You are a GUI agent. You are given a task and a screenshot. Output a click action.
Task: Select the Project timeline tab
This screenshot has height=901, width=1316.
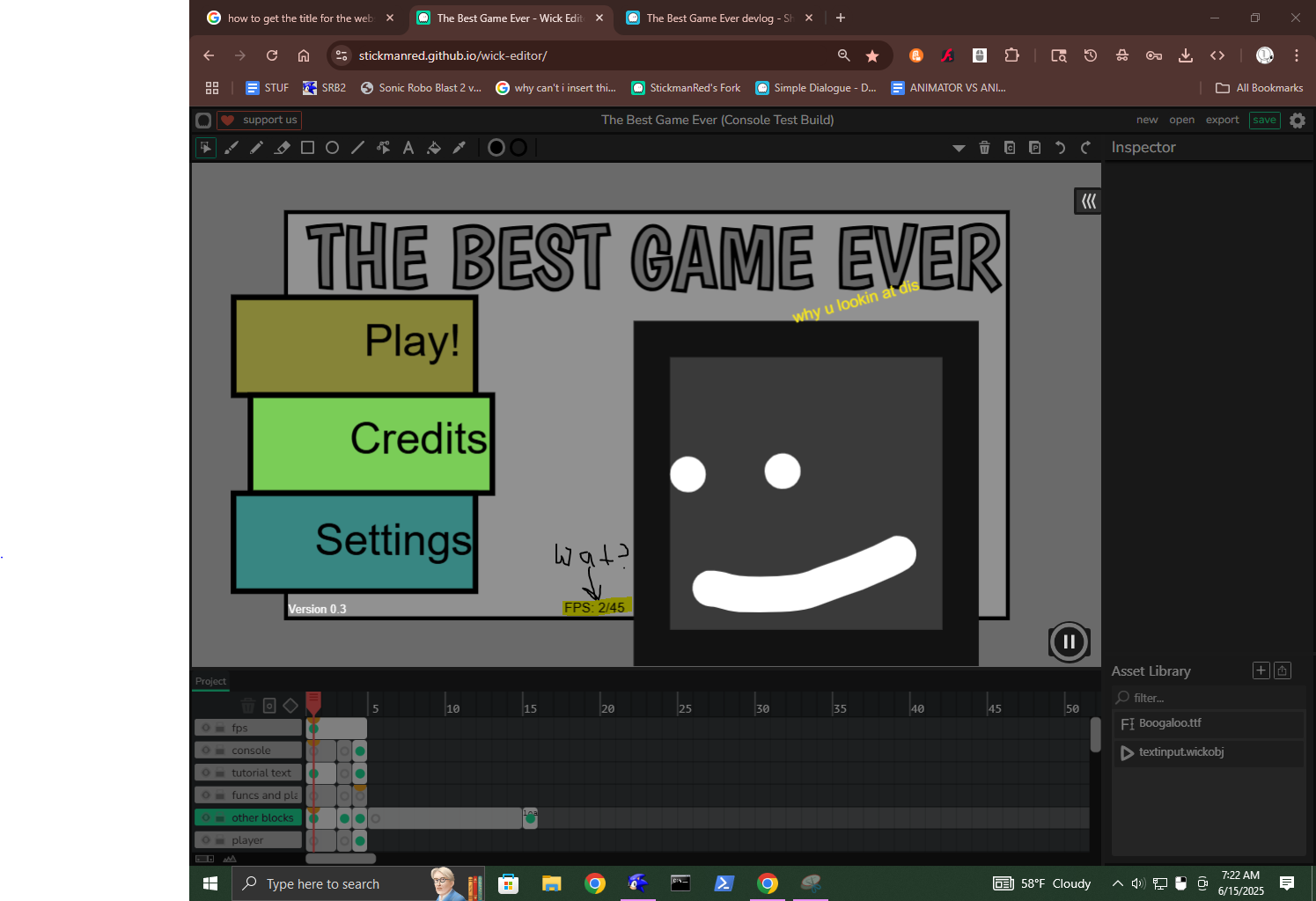pyautogui.click(x=211, y=681)
